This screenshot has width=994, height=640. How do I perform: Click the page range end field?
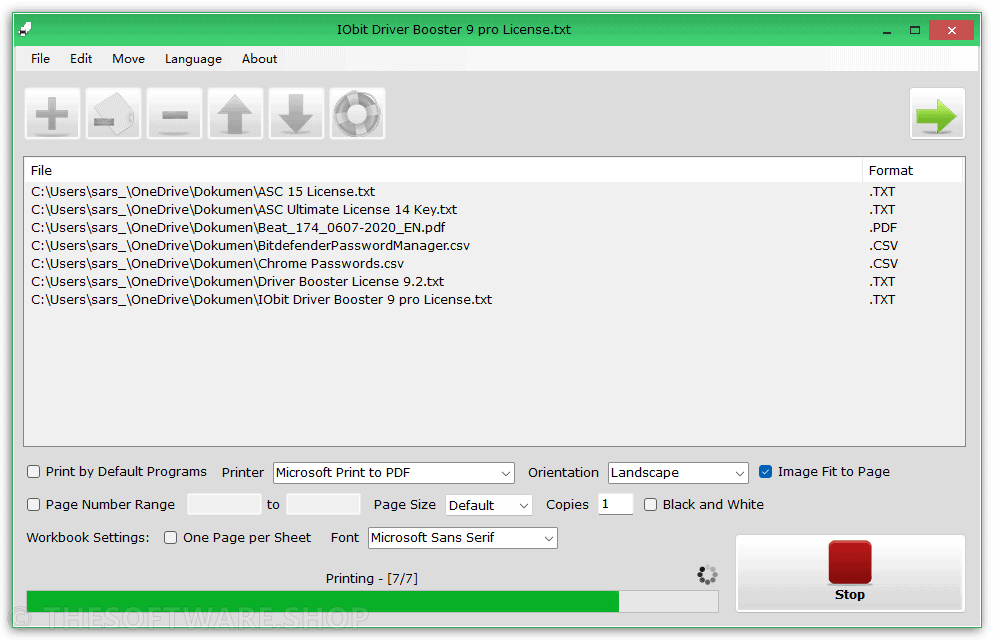(323, 504)
